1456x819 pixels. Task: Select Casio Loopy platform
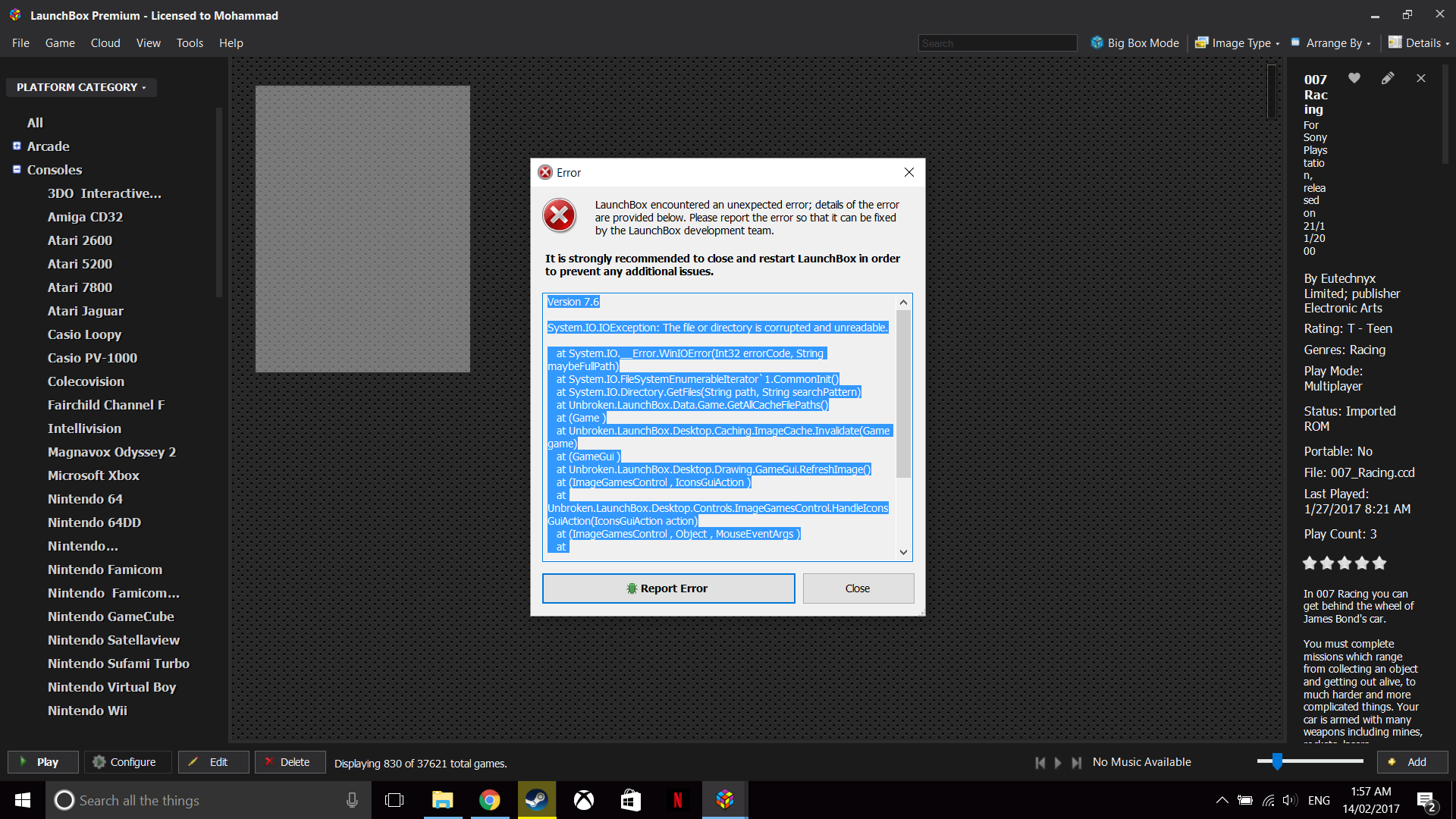pos(84,334)
